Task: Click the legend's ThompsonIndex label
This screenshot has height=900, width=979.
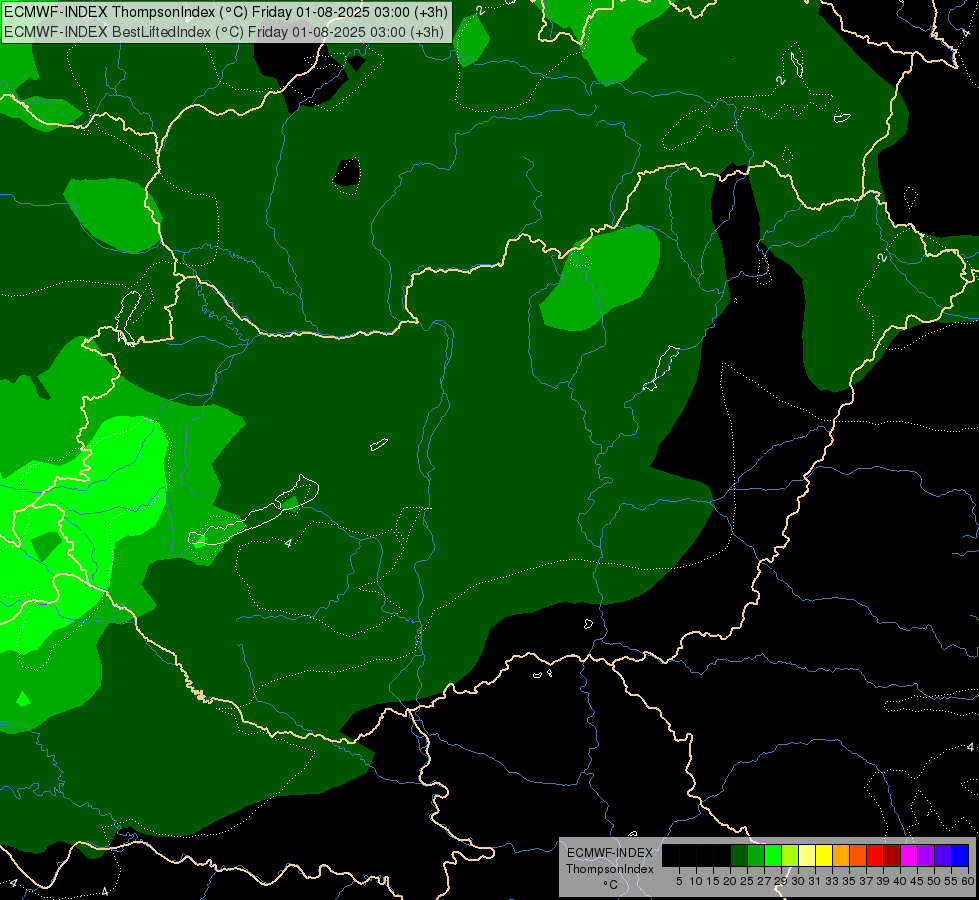Action: coord(610,869)
